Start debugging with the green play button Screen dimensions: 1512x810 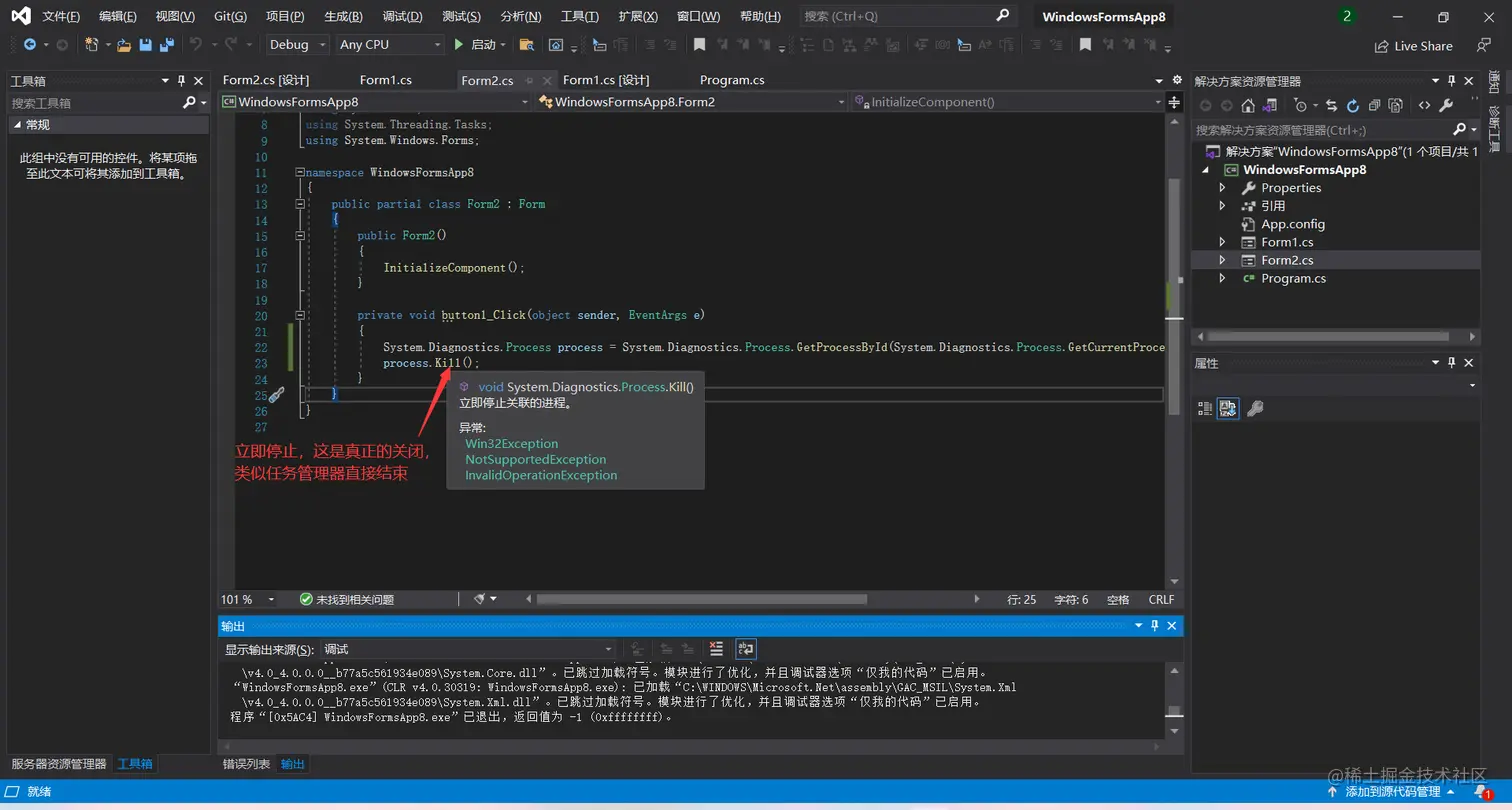pyautogui.click(x=458, y=45)
